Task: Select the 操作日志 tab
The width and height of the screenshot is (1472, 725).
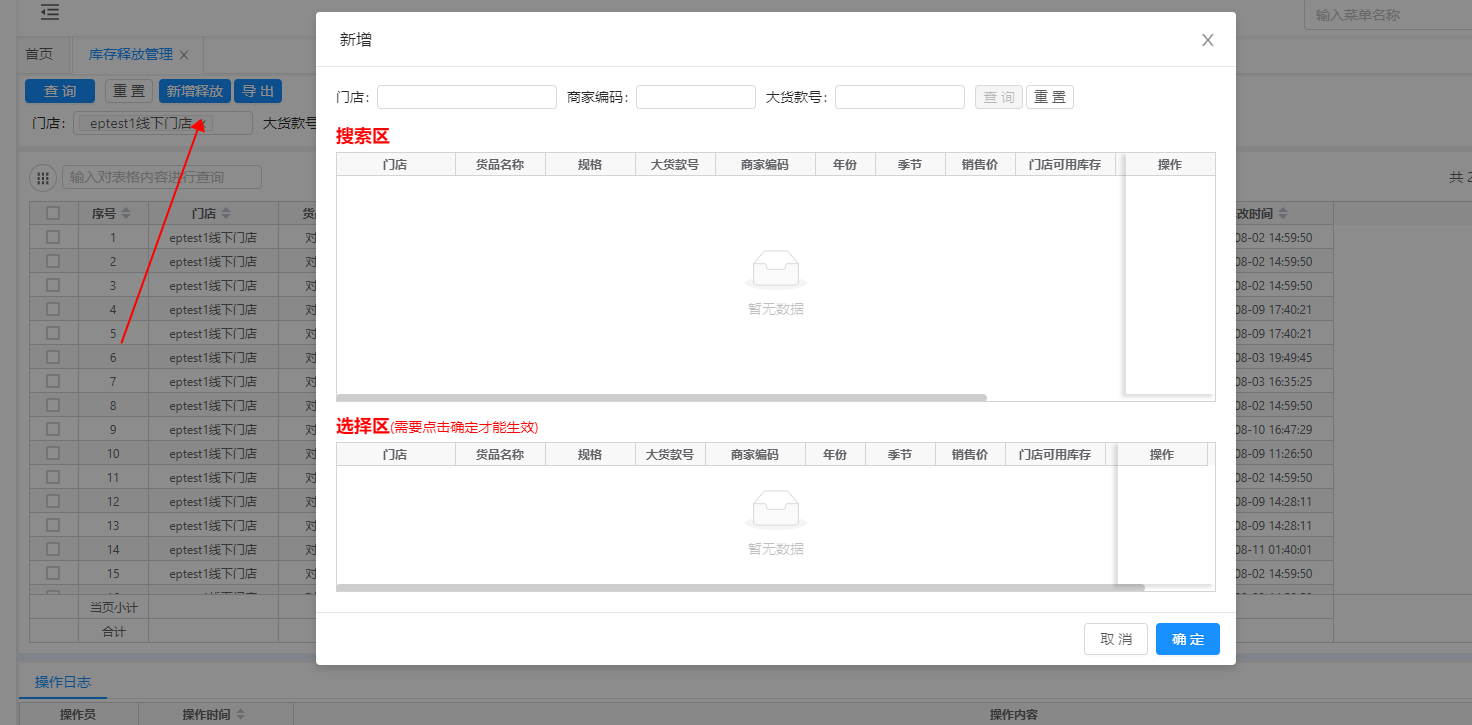Action: (x=62, y=682)
